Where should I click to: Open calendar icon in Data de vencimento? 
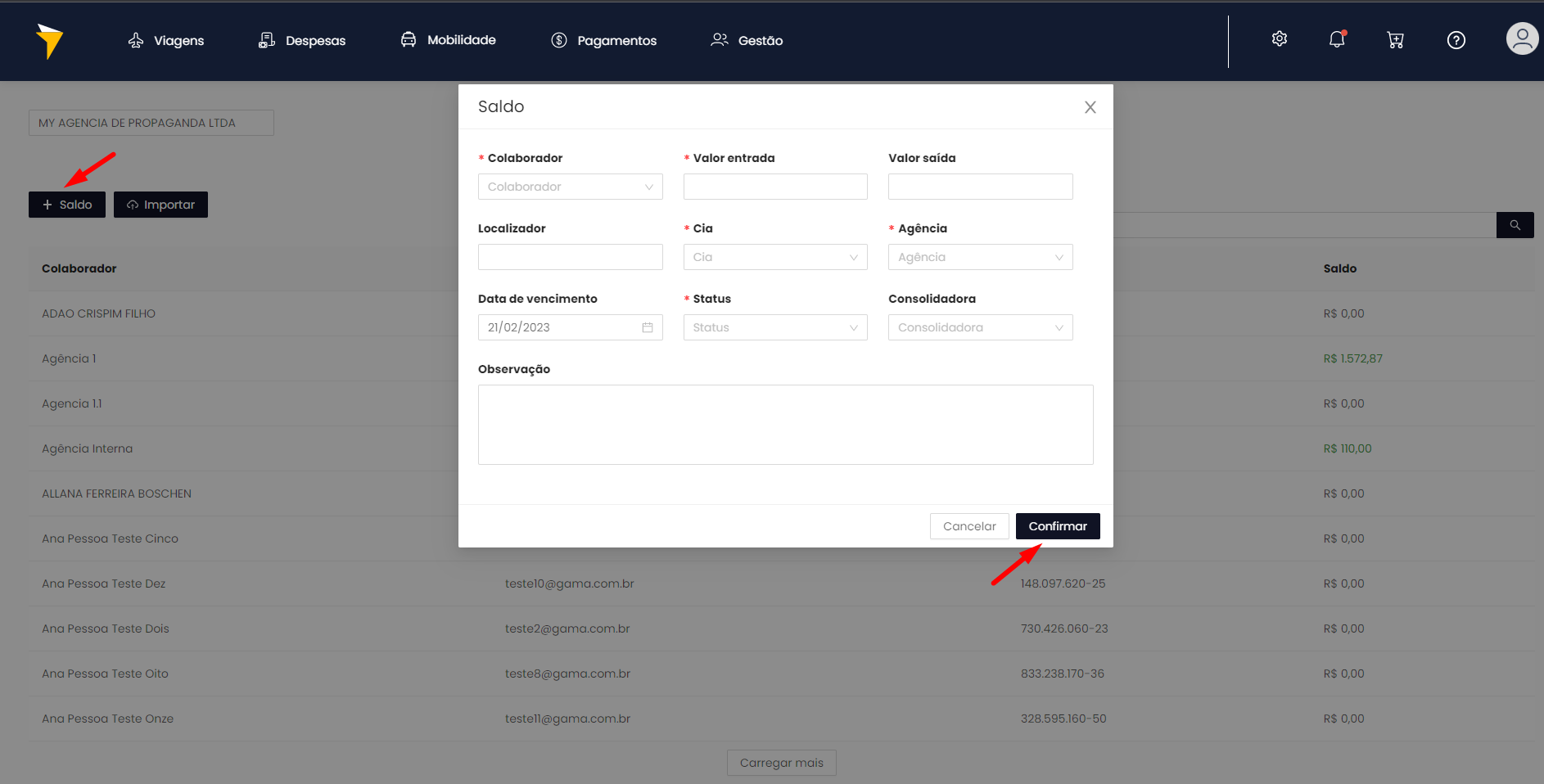pyautogui.click(x=648, y=327)
